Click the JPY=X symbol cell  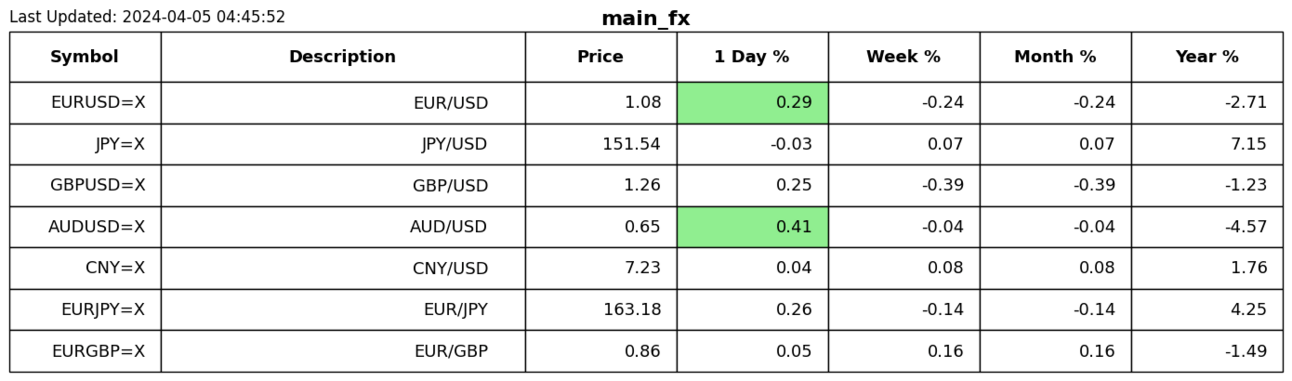(85, 144)
